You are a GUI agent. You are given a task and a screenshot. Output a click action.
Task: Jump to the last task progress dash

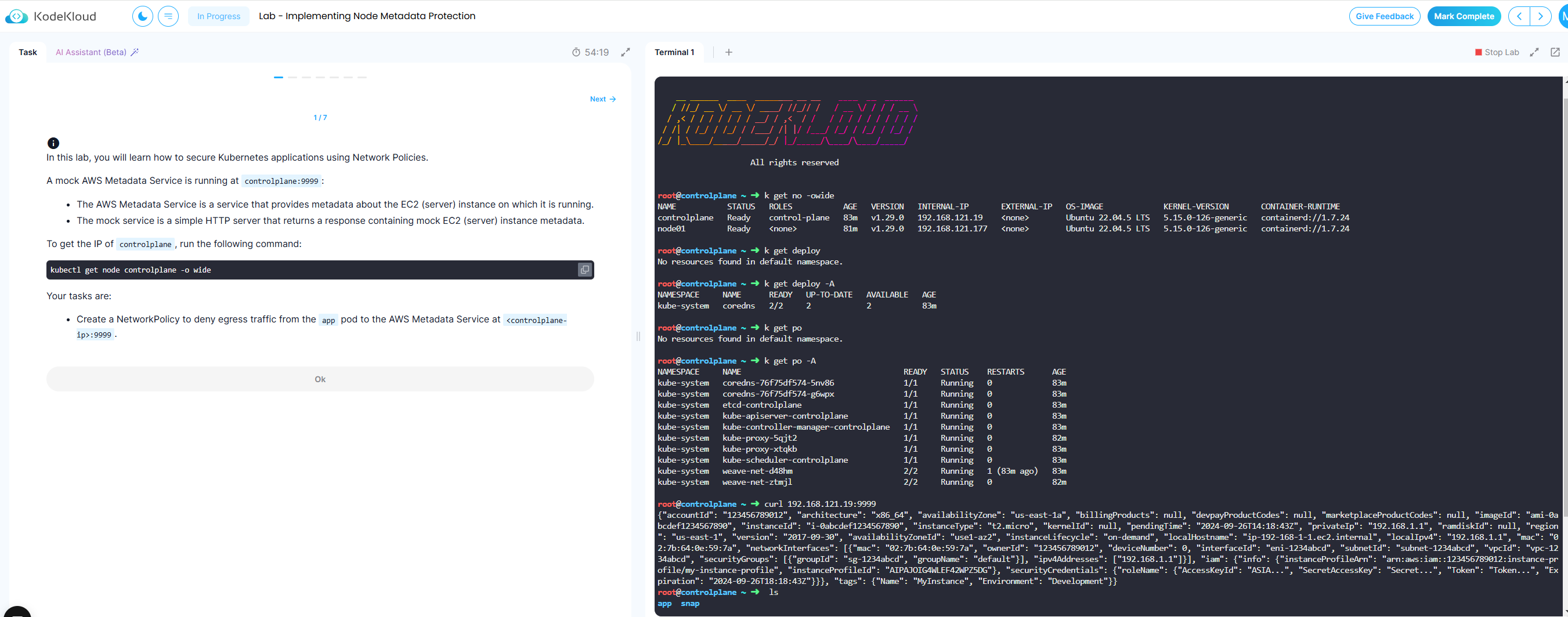coord(362,77)
